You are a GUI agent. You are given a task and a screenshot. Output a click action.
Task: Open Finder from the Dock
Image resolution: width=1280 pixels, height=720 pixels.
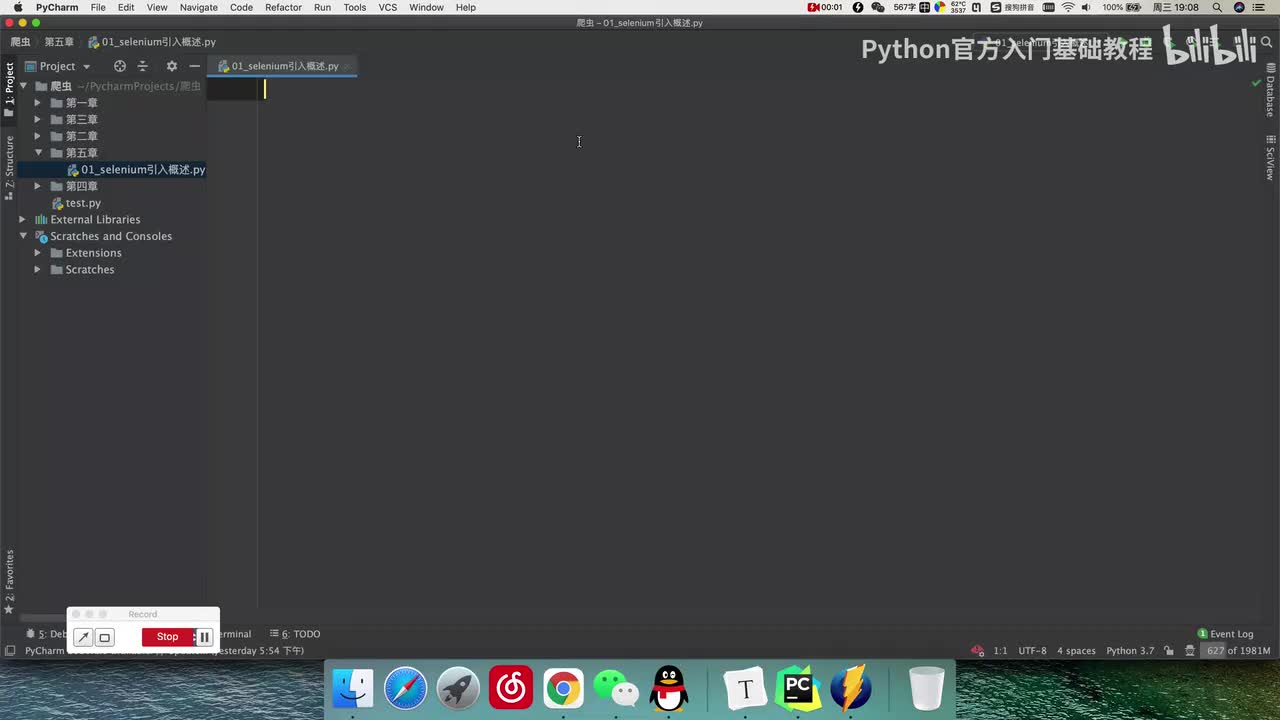click(x=353, y=689)
